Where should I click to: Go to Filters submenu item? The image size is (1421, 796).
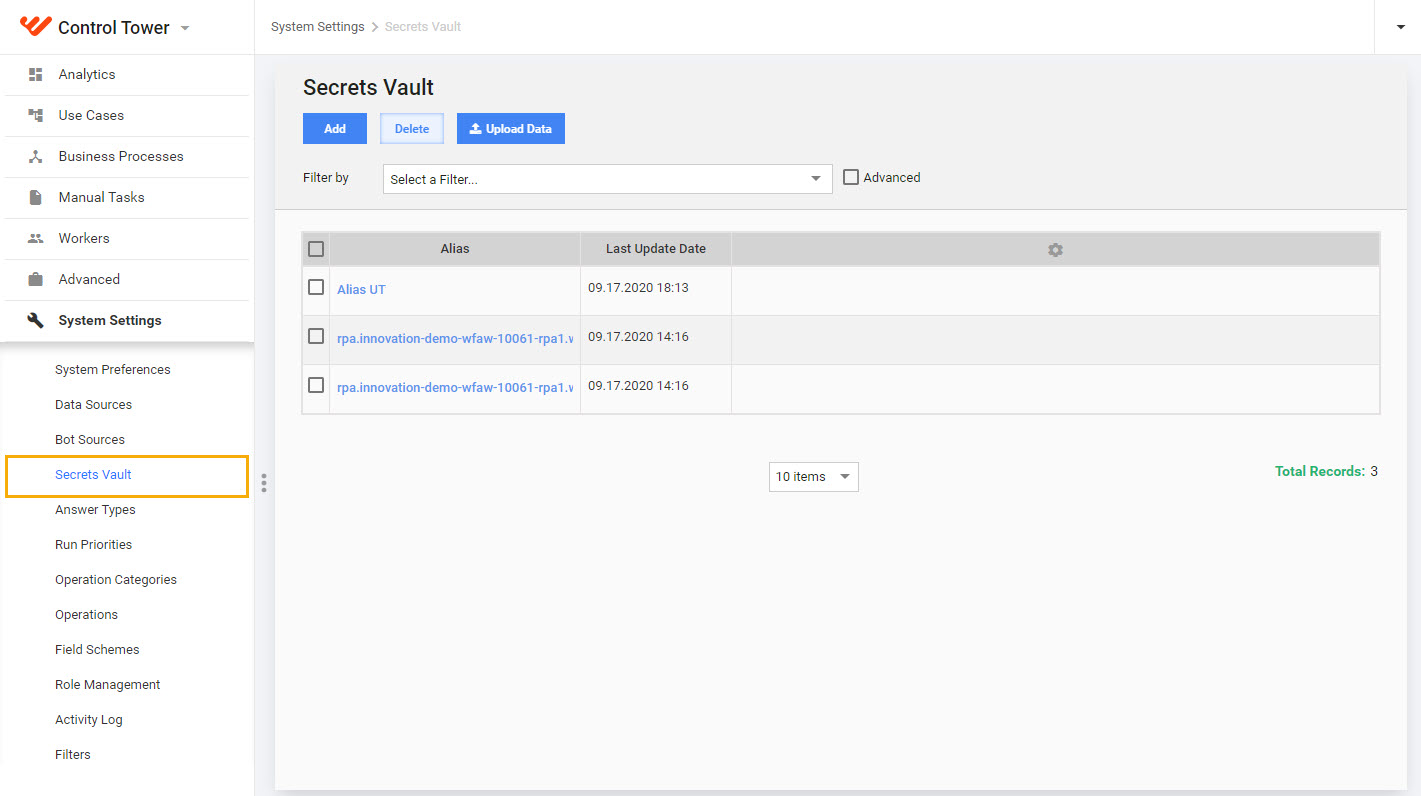73,755
